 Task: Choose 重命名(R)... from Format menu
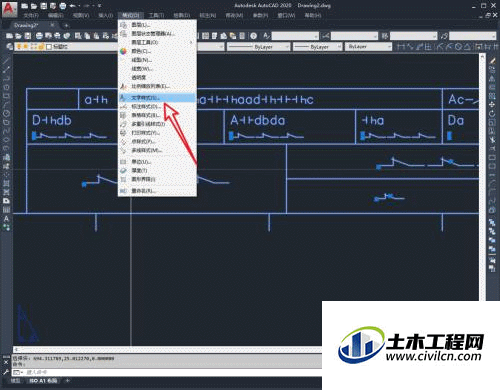coord(157,191)
